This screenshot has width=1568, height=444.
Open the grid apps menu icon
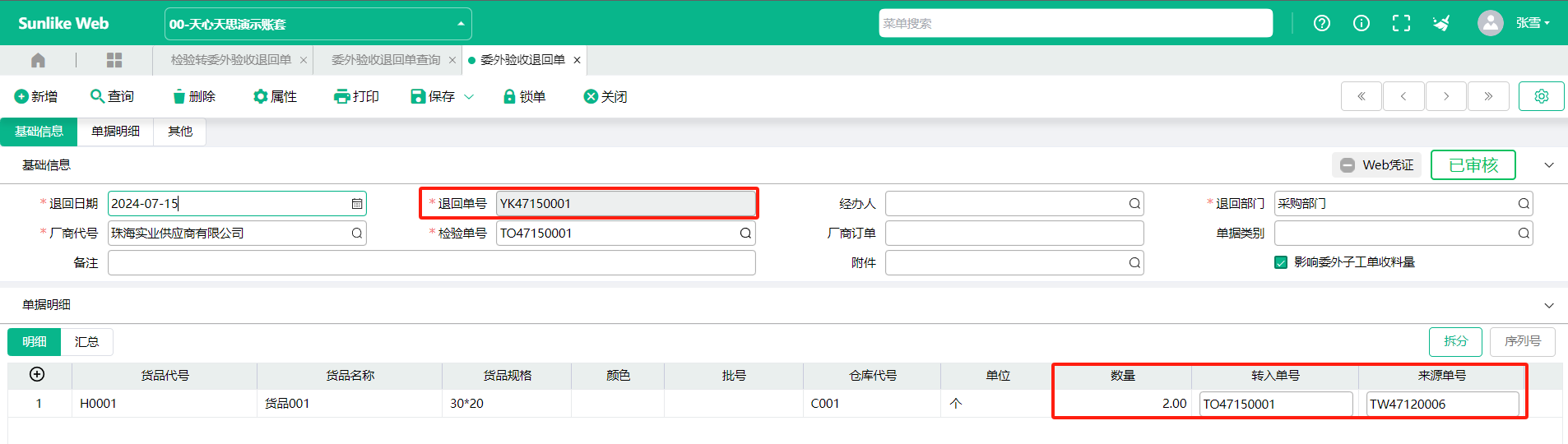click(114, 60)
